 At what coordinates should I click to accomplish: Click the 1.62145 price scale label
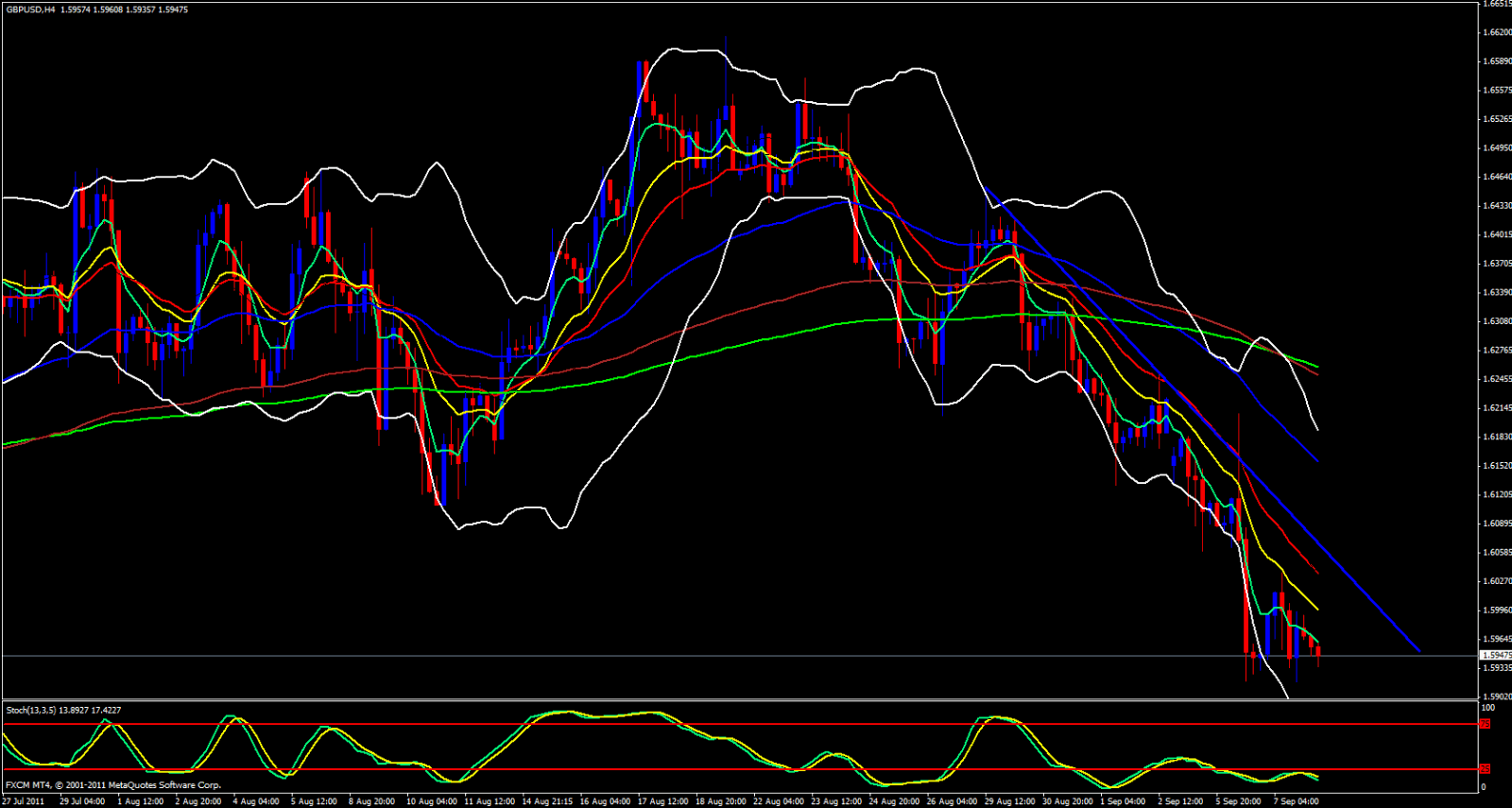click(1496, 408)
